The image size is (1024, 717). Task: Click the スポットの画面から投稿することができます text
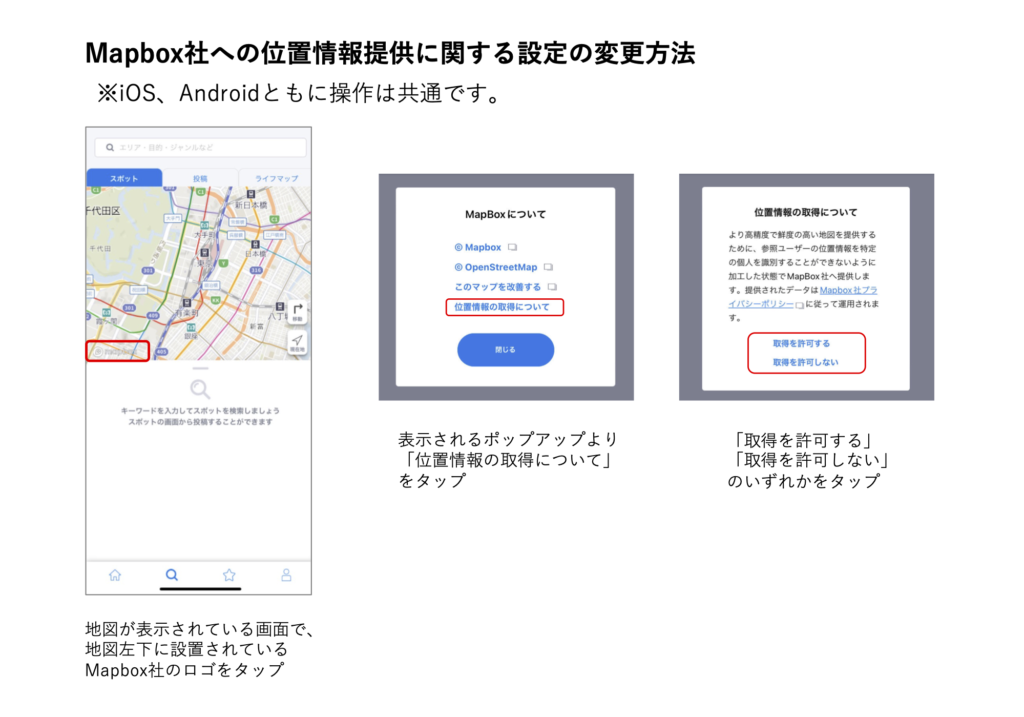click(200, 422)
